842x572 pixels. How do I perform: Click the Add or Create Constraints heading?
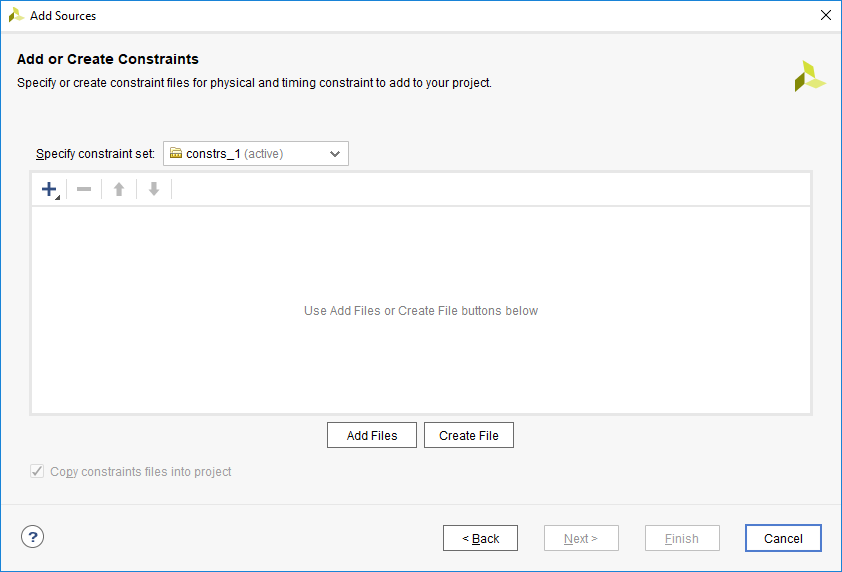coord(108,59)
